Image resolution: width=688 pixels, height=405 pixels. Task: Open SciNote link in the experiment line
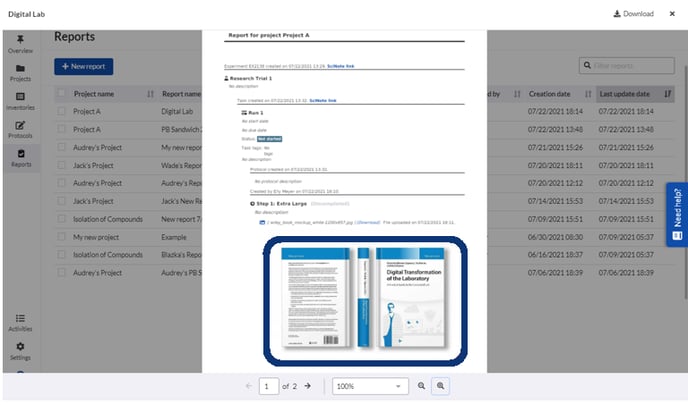click(340, 66)
